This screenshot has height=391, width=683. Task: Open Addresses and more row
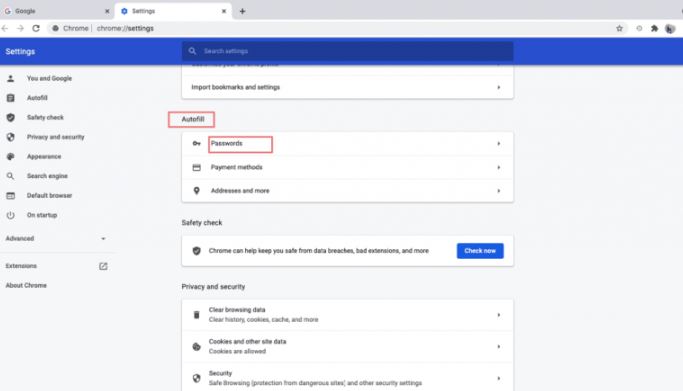(x=347, y=191)
